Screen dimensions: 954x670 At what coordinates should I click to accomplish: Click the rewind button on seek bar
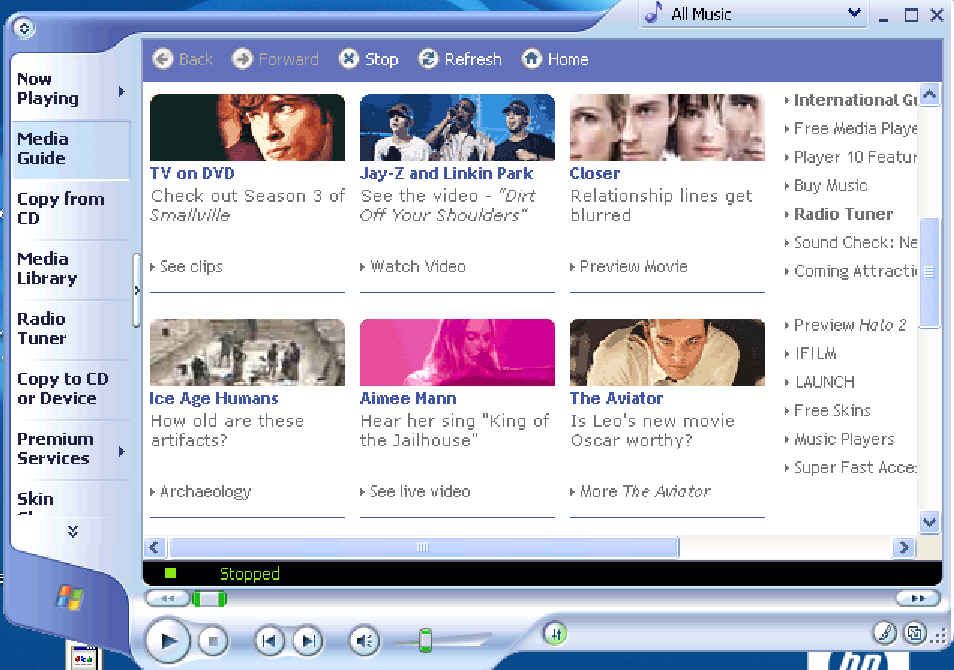[167, 599]
